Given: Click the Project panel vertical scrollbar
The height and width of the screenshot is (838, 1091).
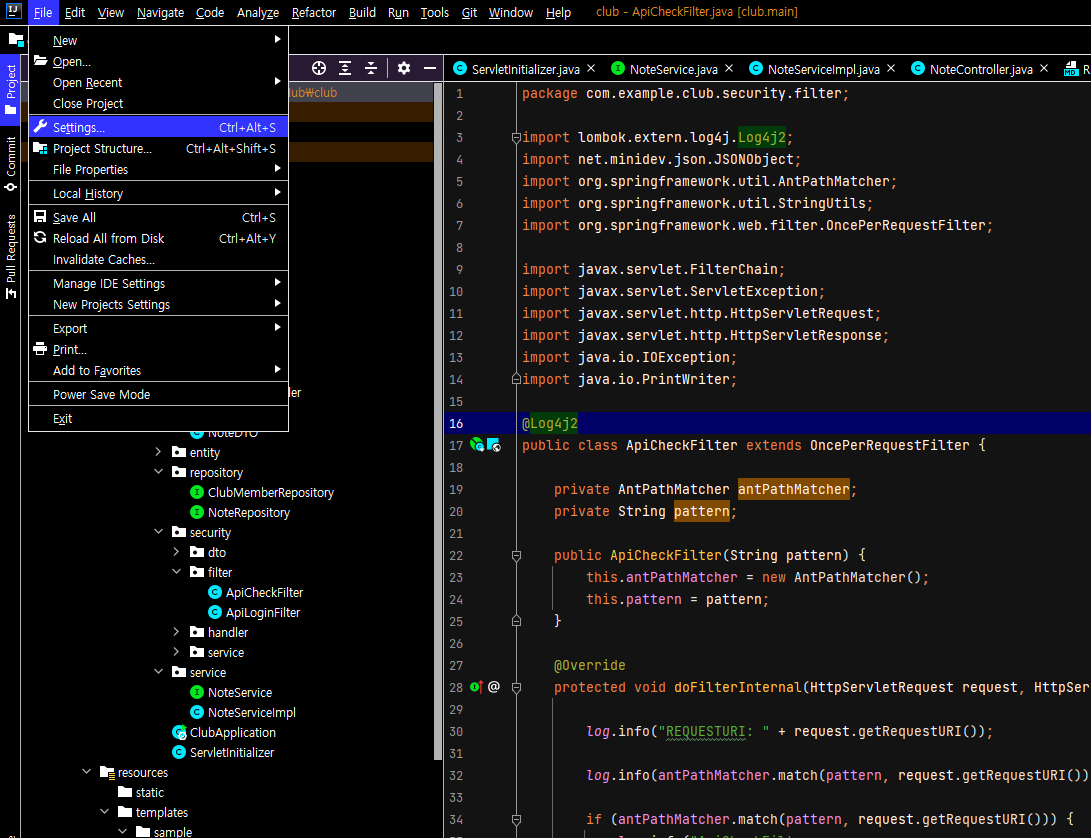Looking at the screenshot, I should pyautogui.click(x=438, y=421).
